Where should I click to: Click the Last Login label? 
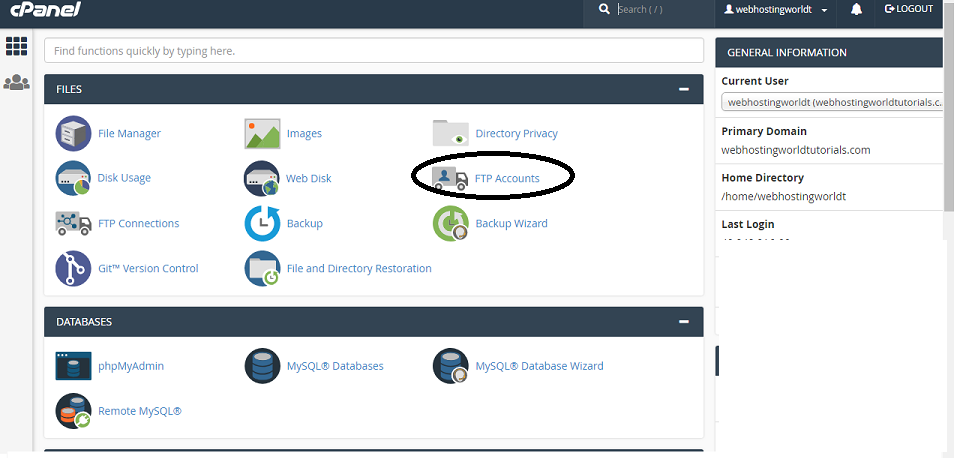click(x=748, y=224)
